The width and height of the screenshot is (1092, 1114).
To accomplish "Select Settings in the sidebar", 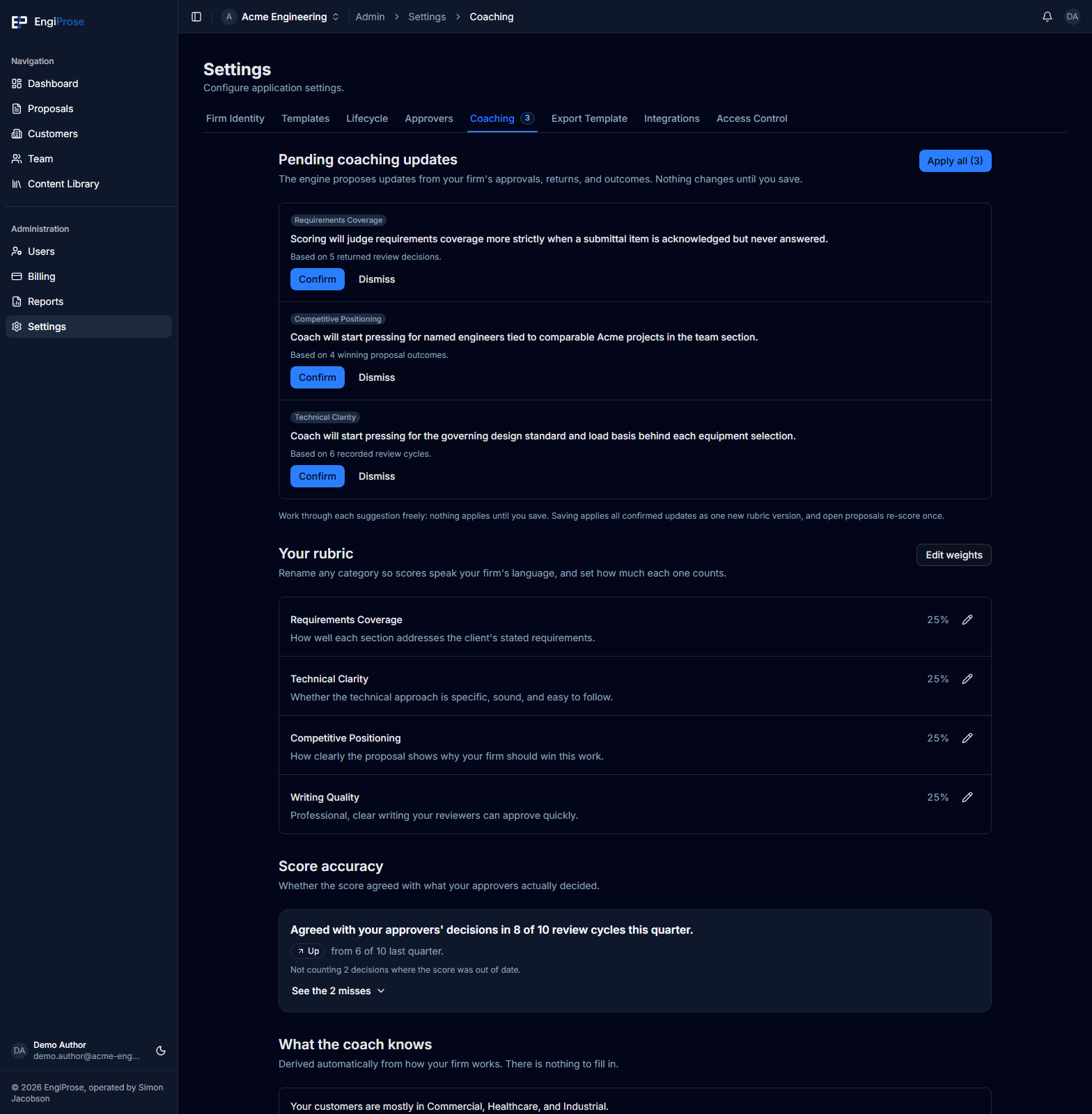I will coord(88,327).
